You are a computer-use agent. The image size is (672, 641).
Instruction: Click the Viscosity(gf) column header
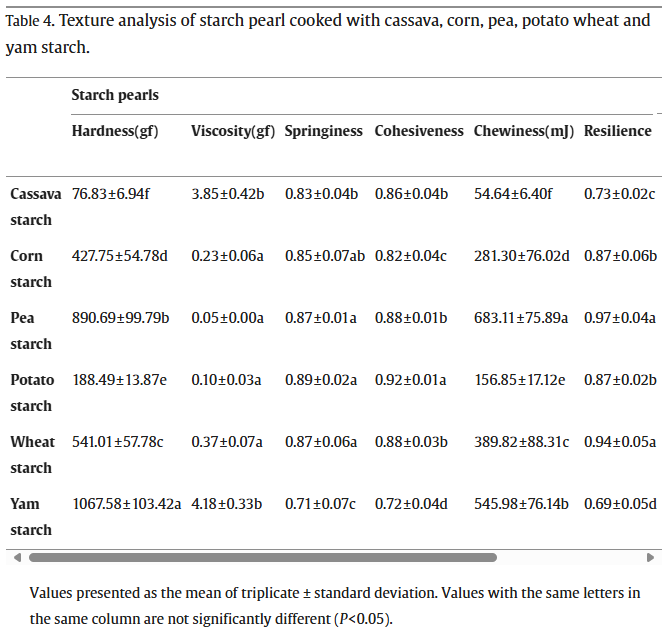pyautogui.click(x=233, y=131)
